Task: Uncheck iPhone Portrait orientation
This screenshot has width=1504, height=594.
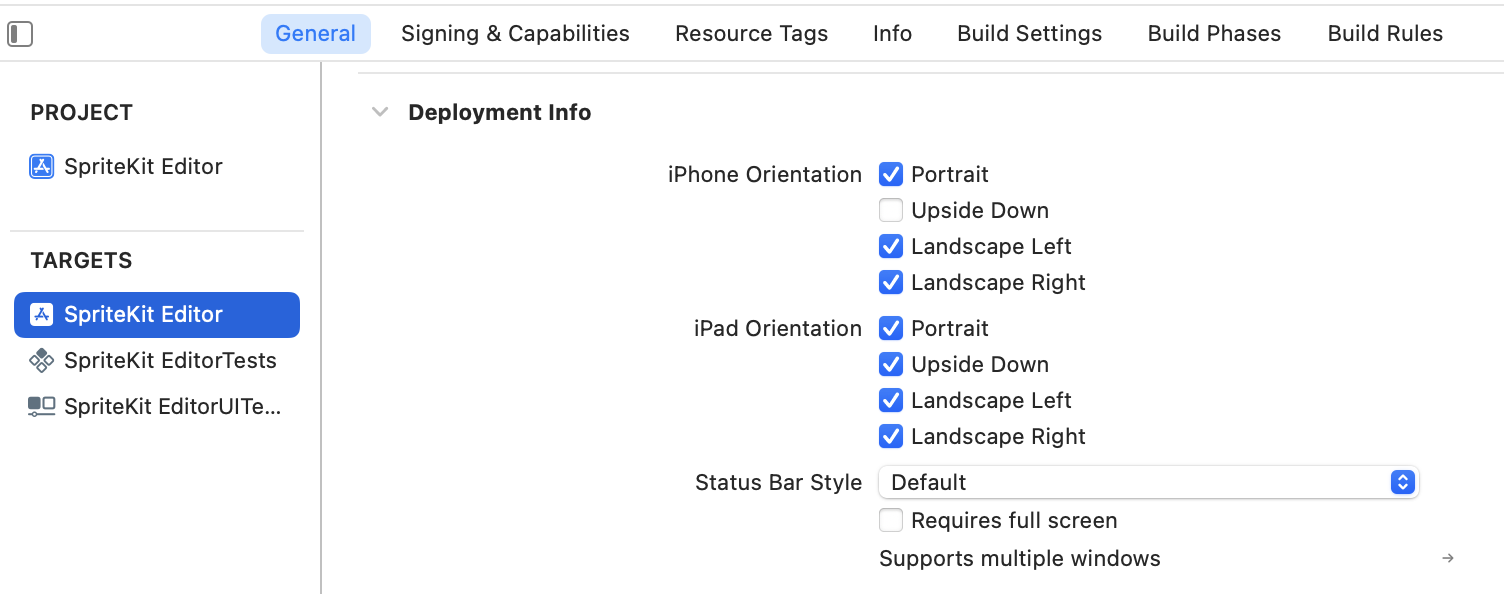Action: click(891, 174)
